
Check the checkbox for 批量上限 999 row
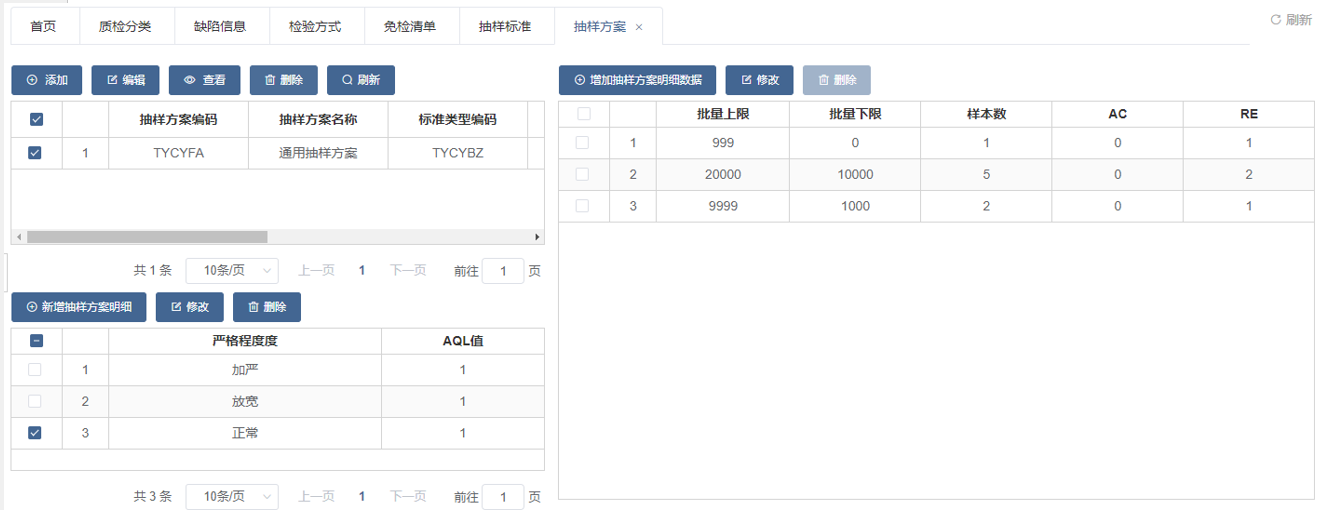point(584,143)
